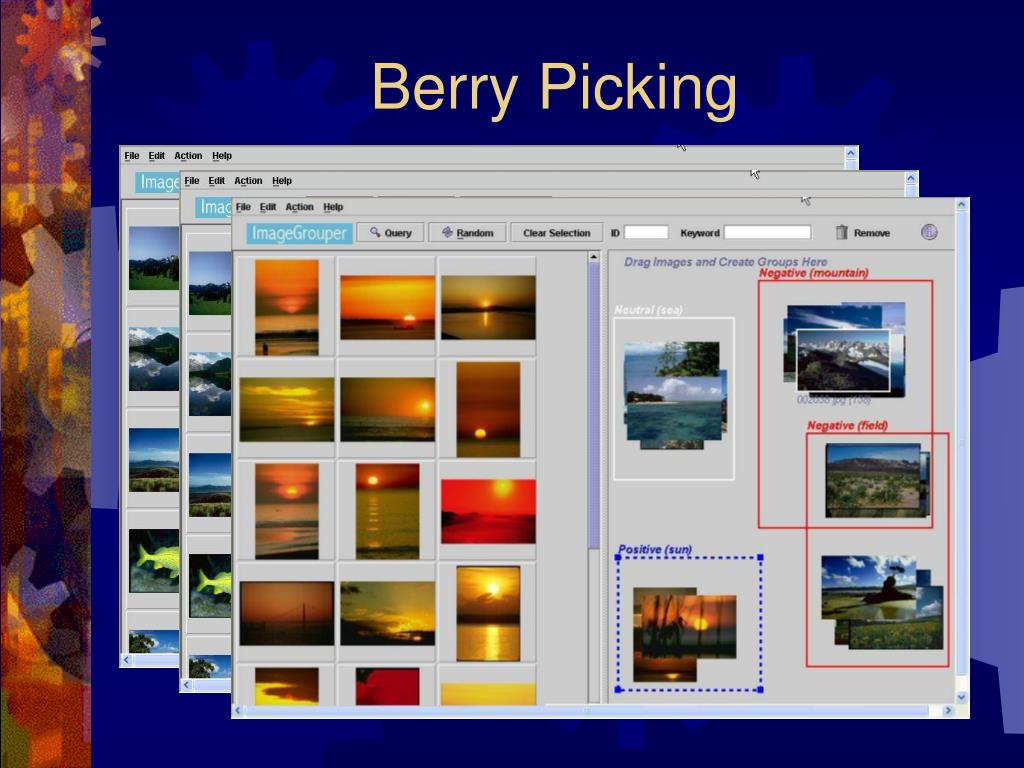
Task: Click 'Drag Images and Create Groups Here' text
Action: point(725,262)
